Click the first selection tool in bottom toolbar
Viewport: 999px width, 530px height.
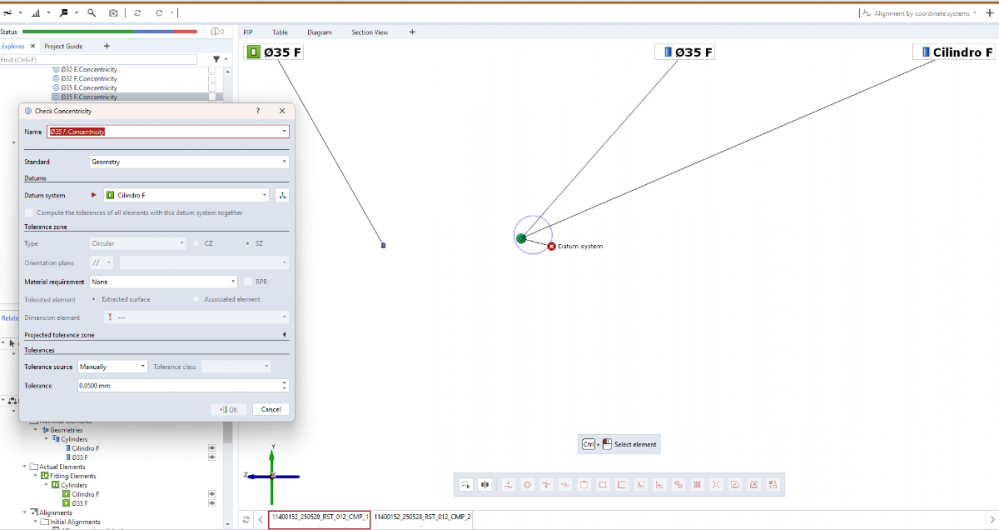[465, 485]
